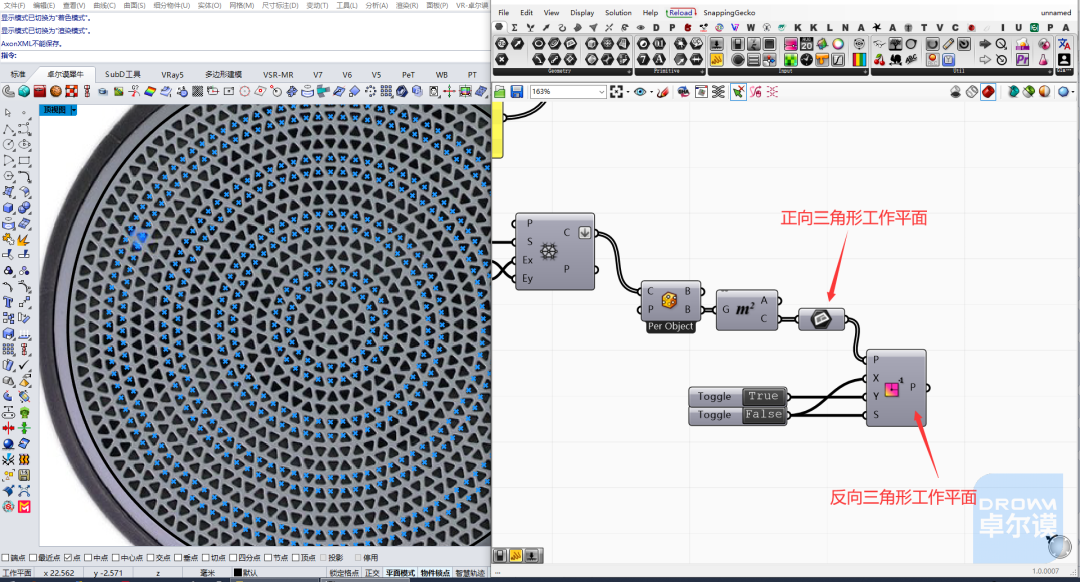Open the named views eye icon in Grasshopper
This screenshot has width=1080, height=582.
click(640, 92)
